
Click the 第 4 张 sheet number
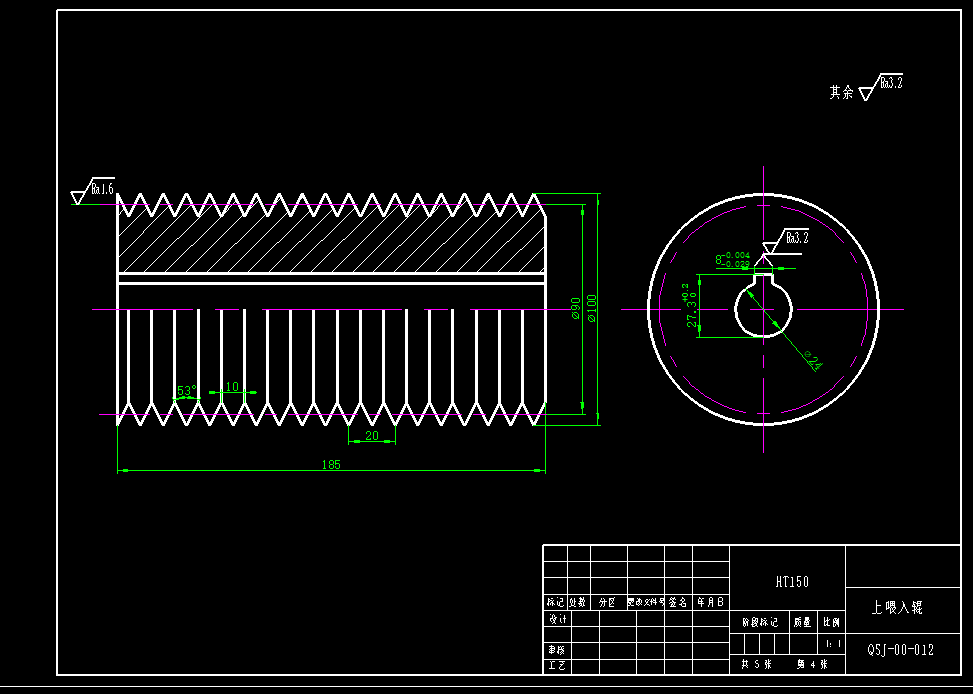tap(812, 664)
